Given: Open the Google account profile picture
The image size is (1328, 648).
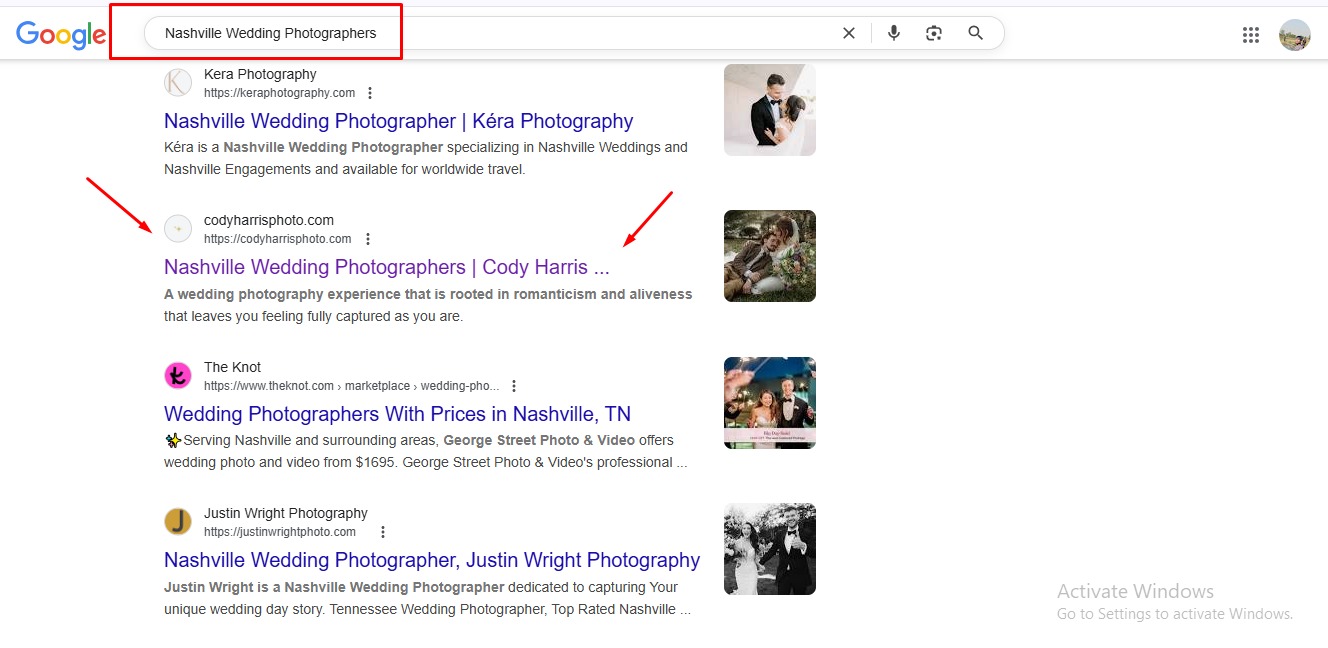Looking at the screenshot, I should click(1294, 35).
